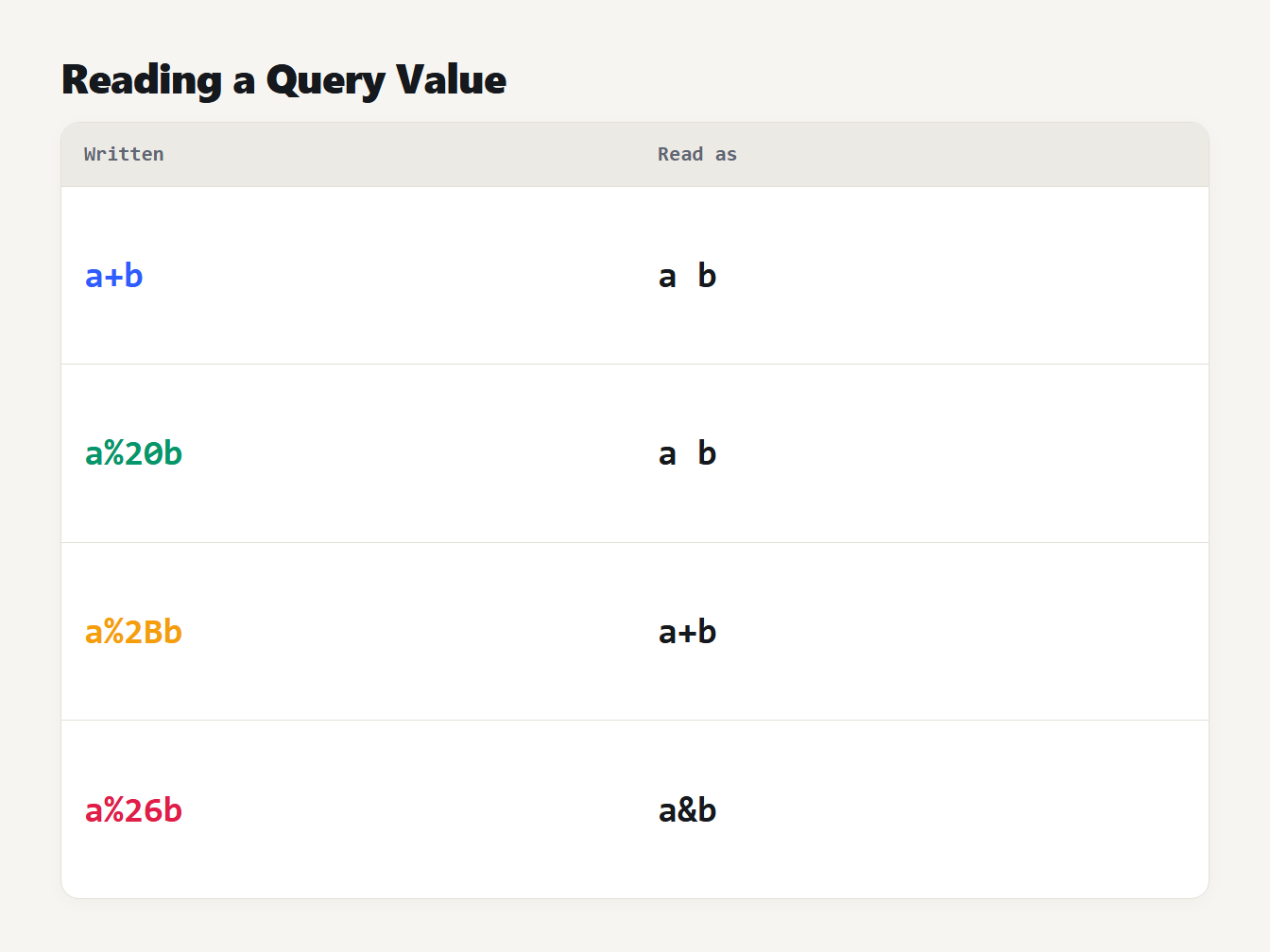Click the 'Written' column header

click(x=124, y=154)
